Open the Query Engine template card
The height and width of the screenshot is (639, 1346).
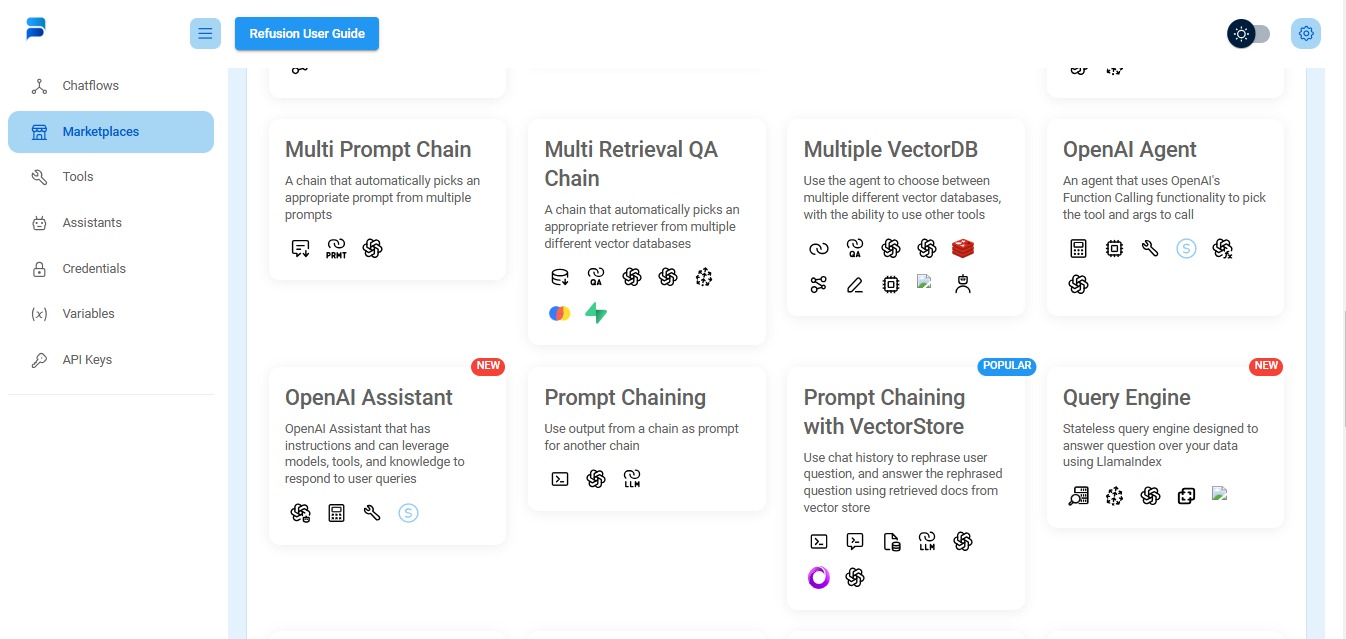(1165, 448)
